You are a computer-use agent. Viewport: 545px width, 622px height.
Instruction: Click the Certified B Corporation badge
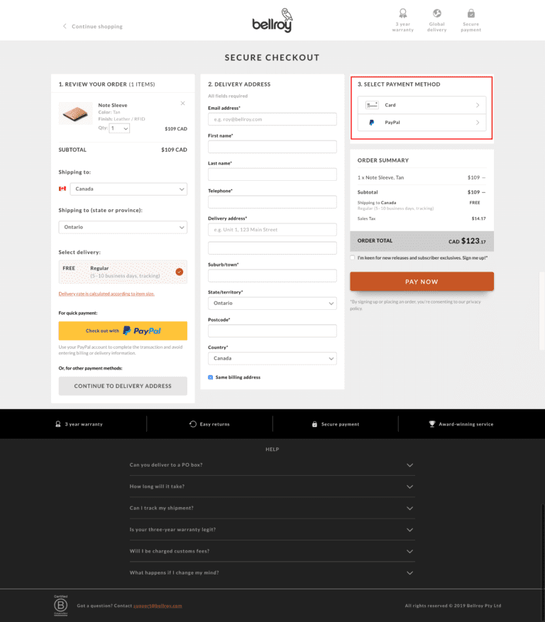click(x=61, y=605)
